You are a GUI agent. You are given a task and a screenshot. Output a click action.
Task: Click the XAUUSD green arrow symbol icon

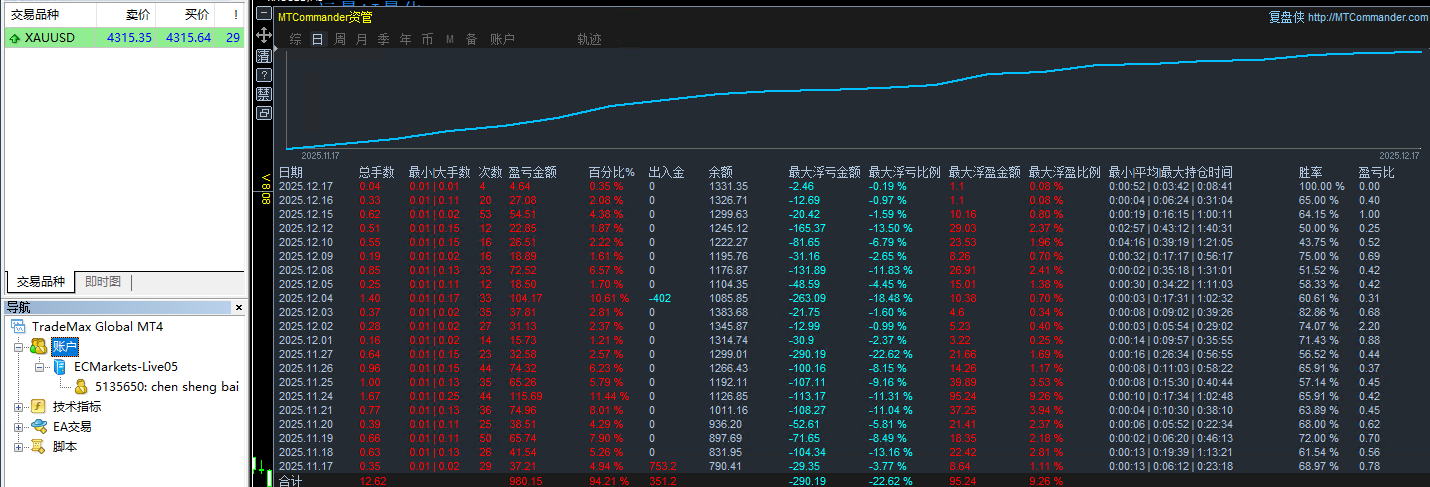[14, 38]
